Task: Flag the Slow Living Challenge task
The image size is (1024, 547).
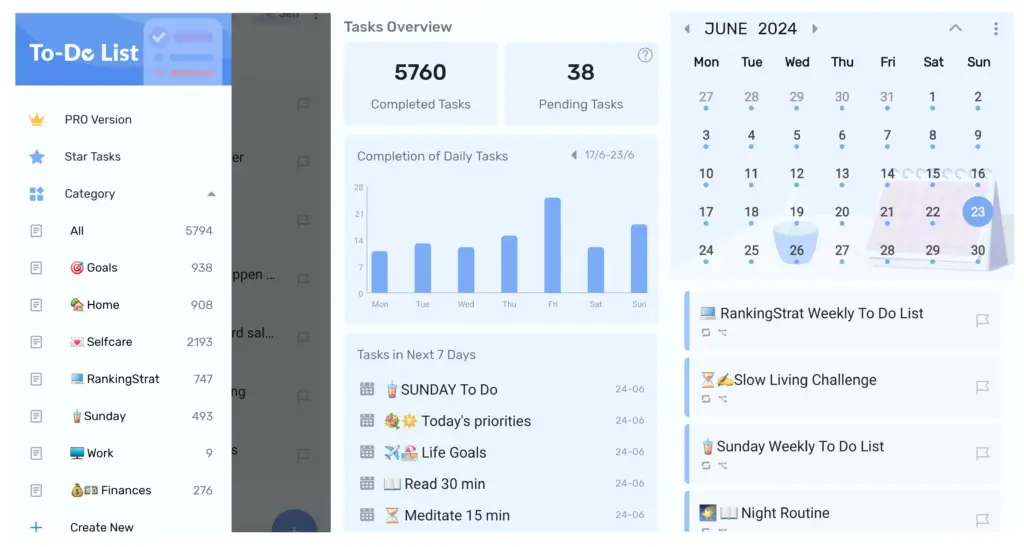Action: click(x=982, y=387)
